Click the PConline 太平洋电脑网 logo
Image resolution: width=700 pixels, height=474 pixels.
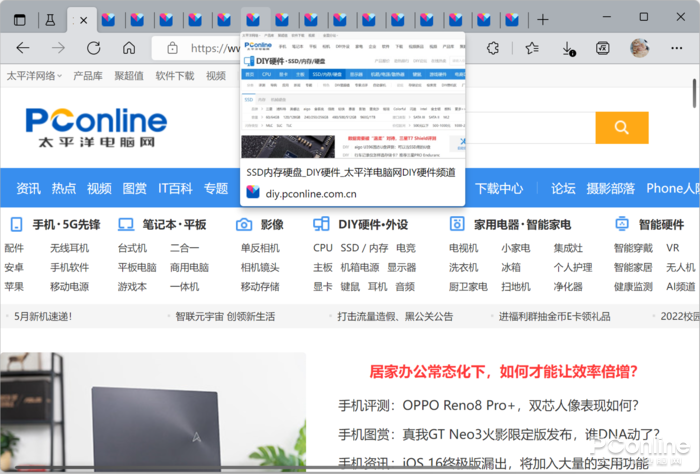tap(96, 128)
